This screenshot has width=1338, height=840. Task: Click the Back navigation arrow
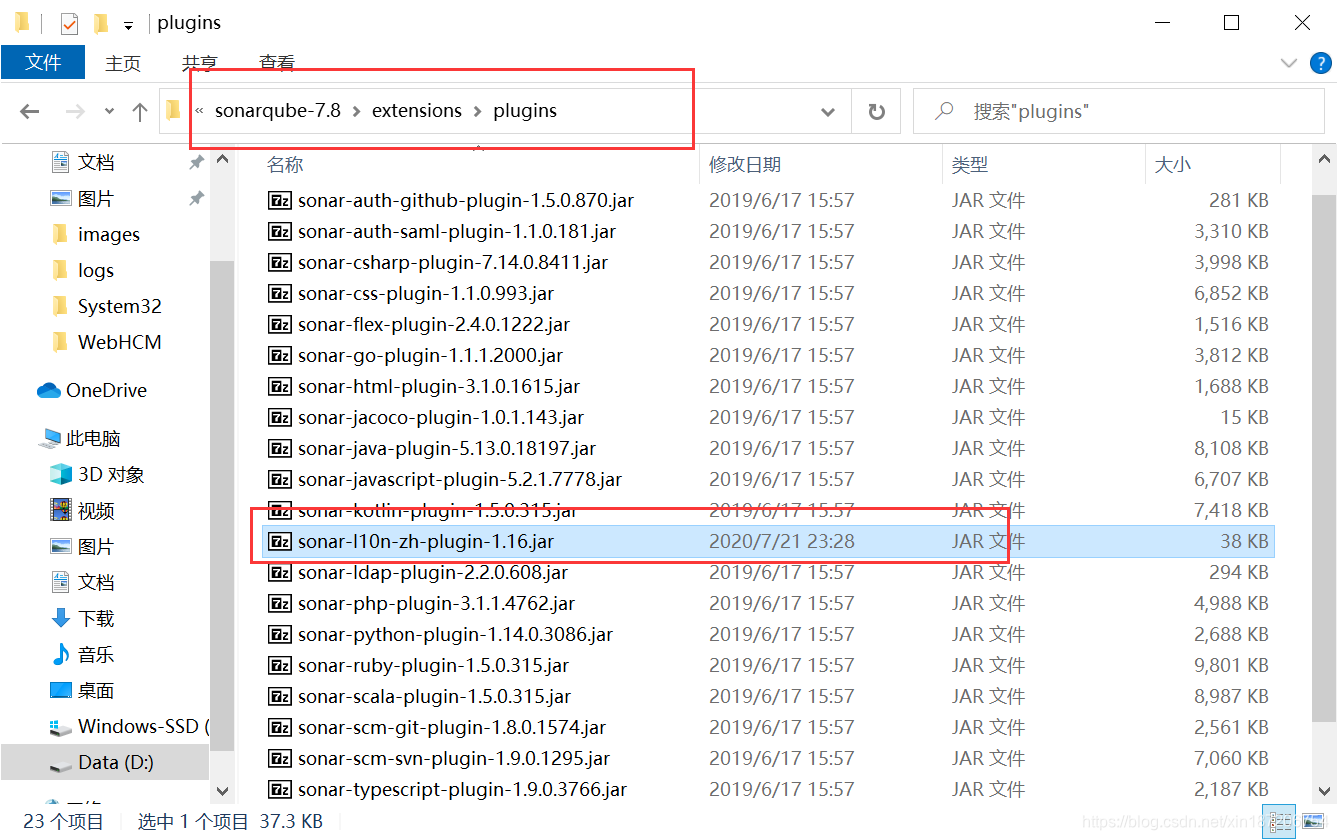(x=30, y=112)
